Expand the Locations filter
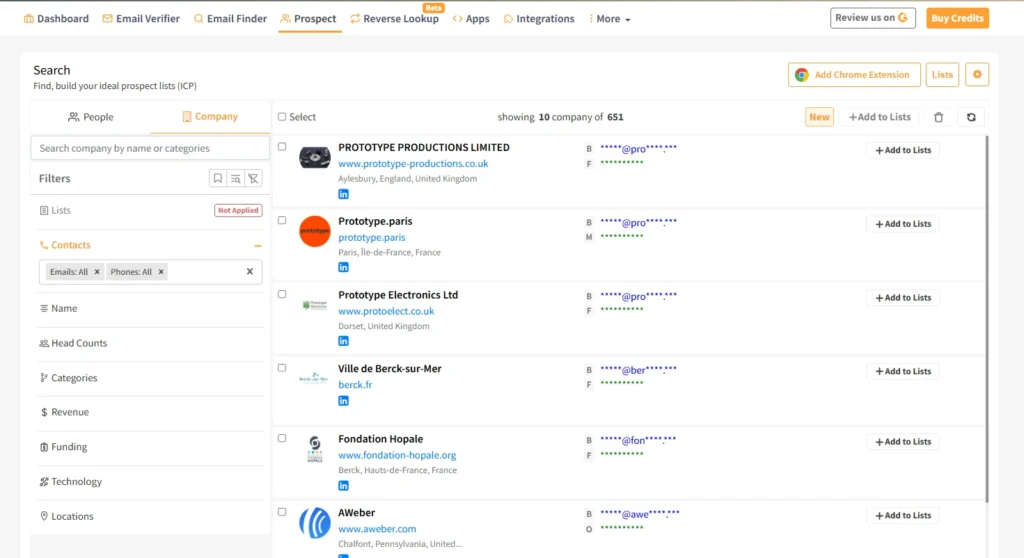This screenshot has width=1024, height=558. coord(150,516)
